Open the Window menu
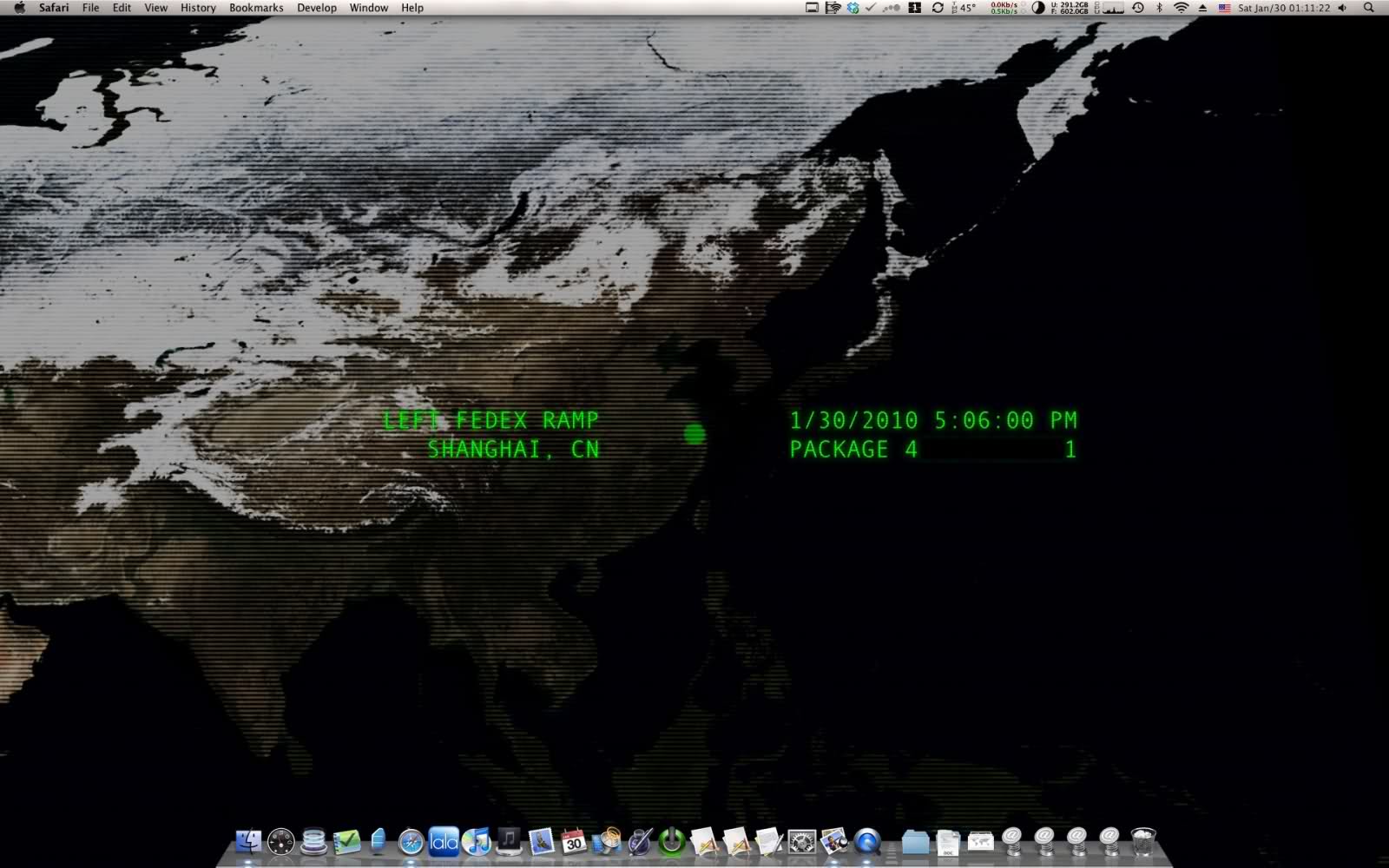This screenshot has height=868, width=1389. (369, 8)
